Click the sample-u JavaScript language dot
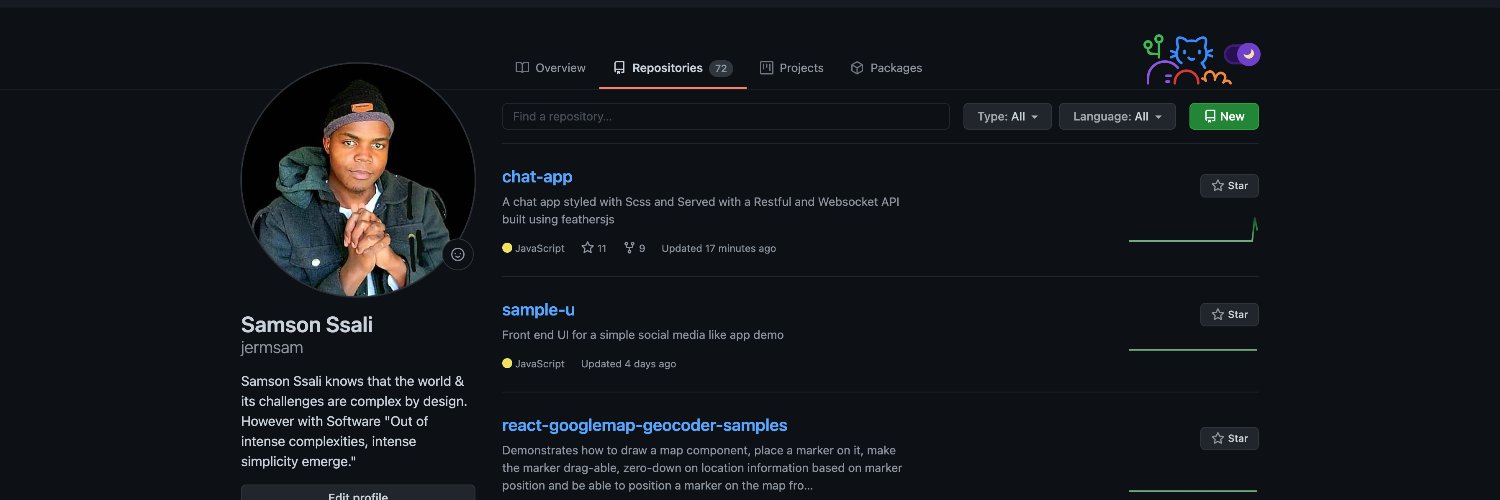The height and width of the screenshot is (500, 1500). pos(507,364)
